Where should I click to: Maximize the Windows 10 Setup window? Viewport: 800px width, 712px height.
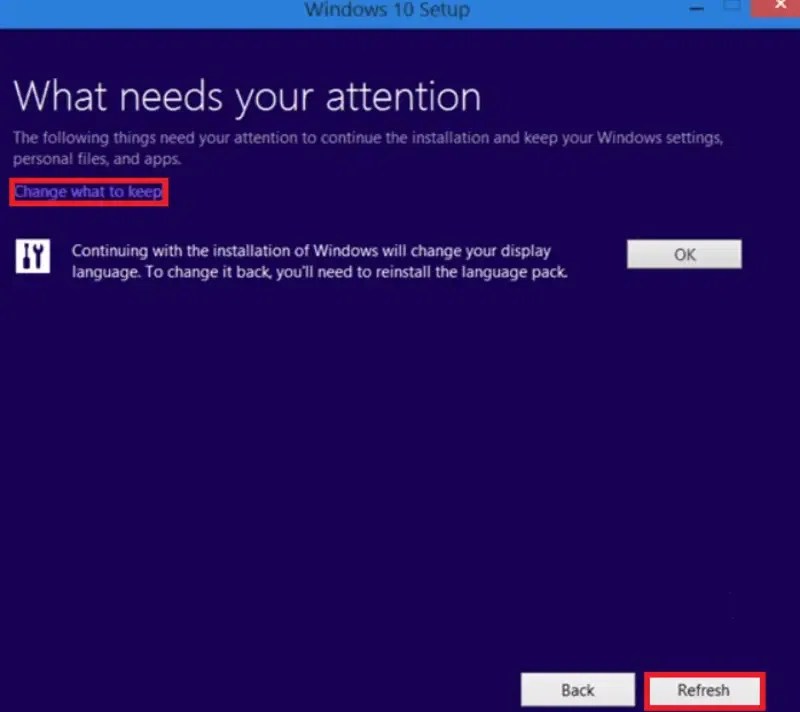[x=732, y=6]
